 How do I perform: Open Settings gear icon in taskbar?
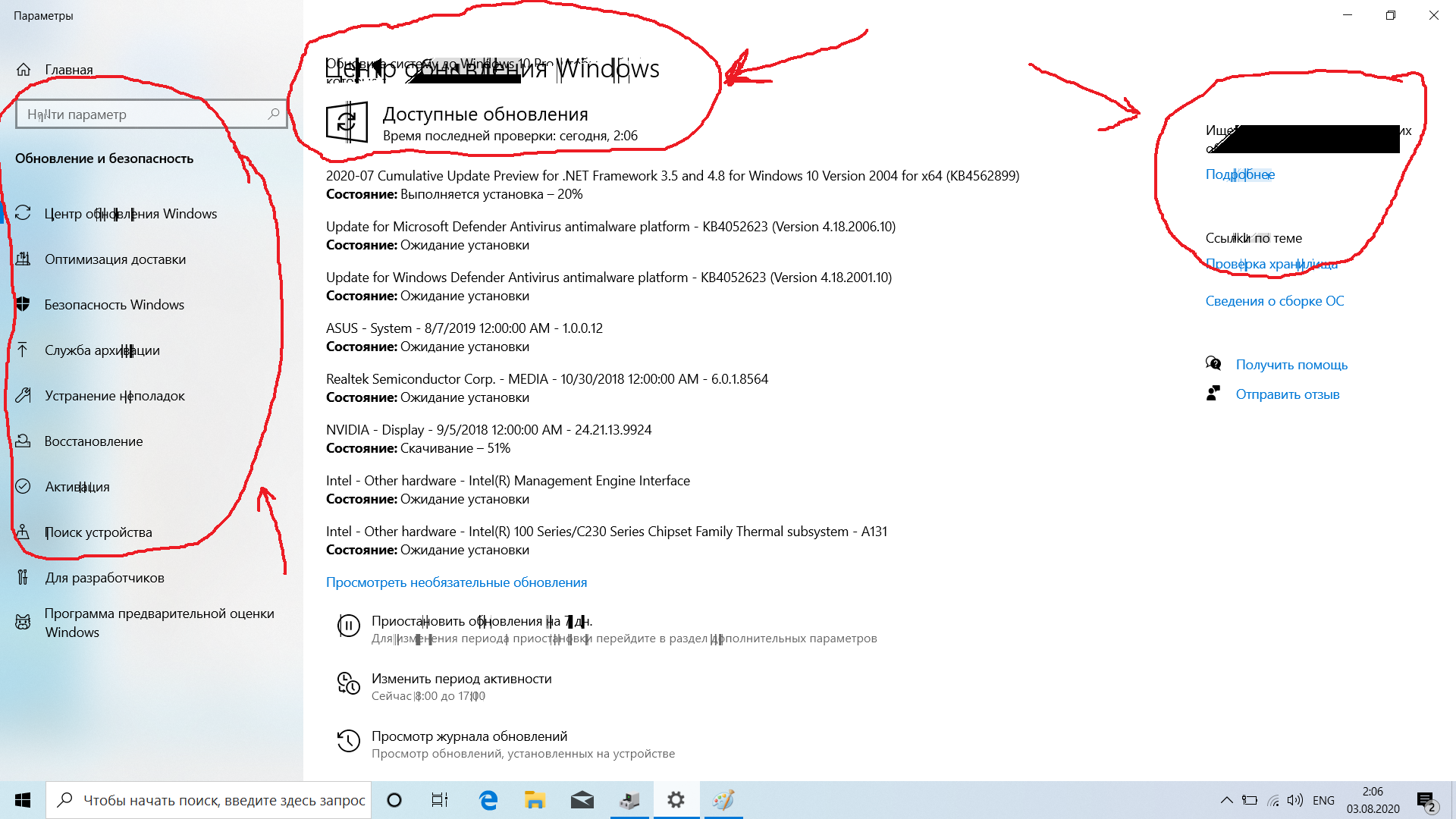coord(676,800)
